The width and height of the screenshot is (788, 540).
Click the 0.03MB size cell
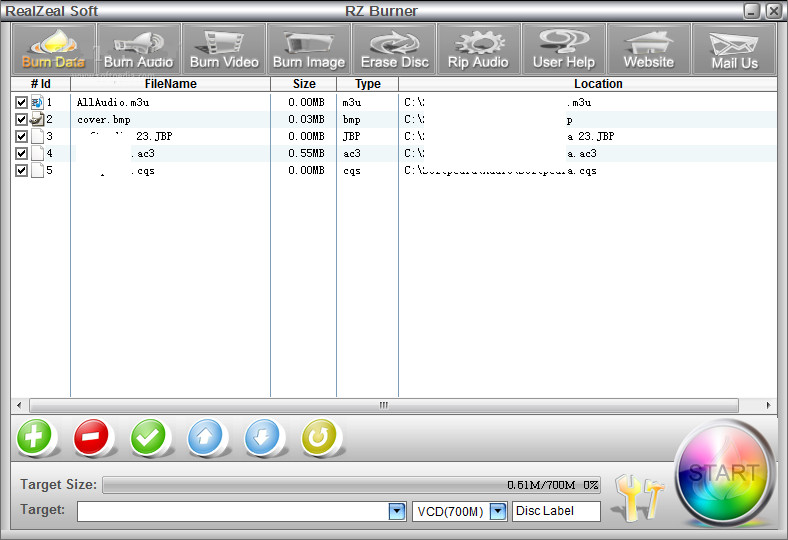pos(306,120)
